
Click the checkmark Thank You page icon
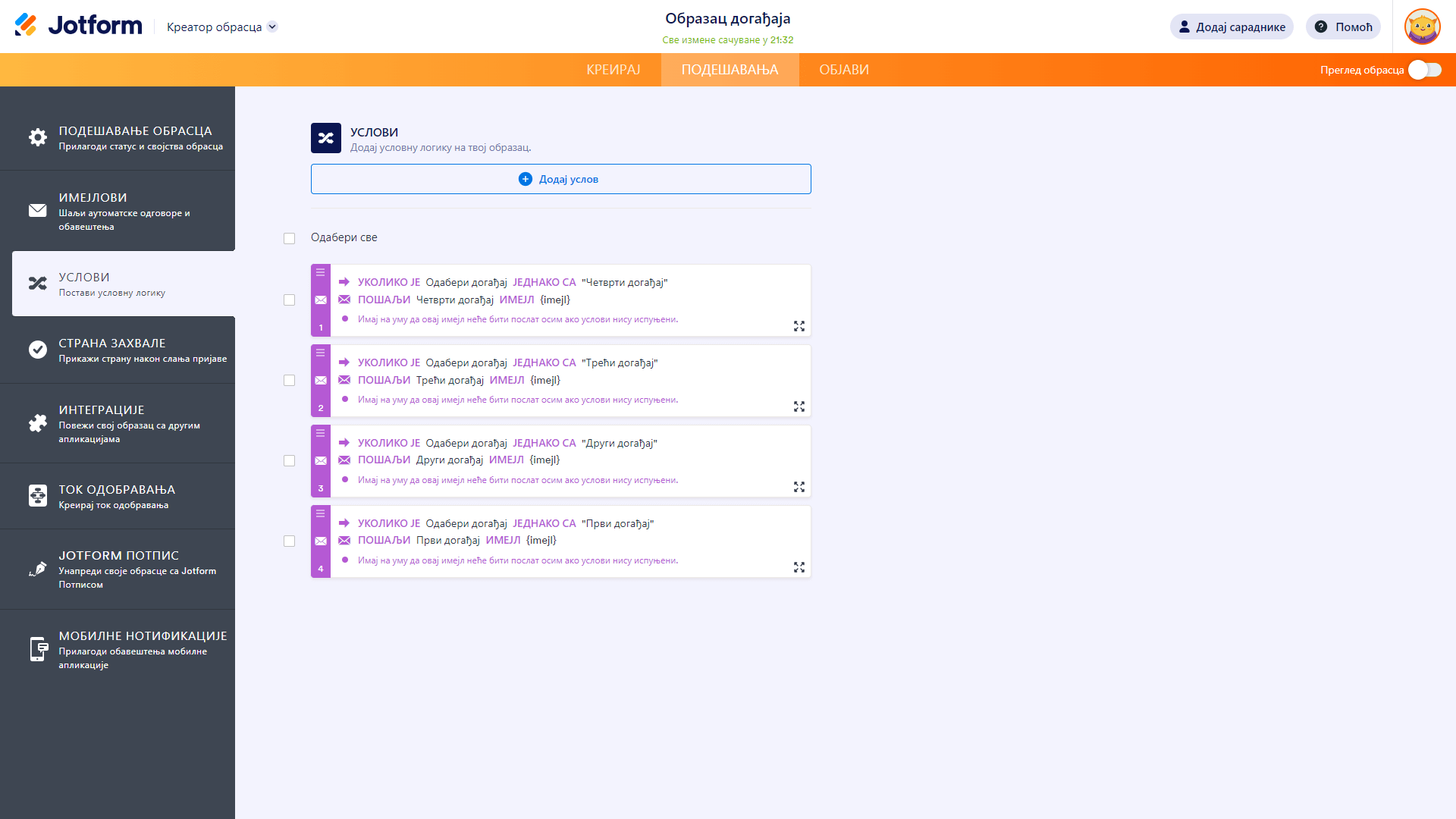tap(38, 350)
